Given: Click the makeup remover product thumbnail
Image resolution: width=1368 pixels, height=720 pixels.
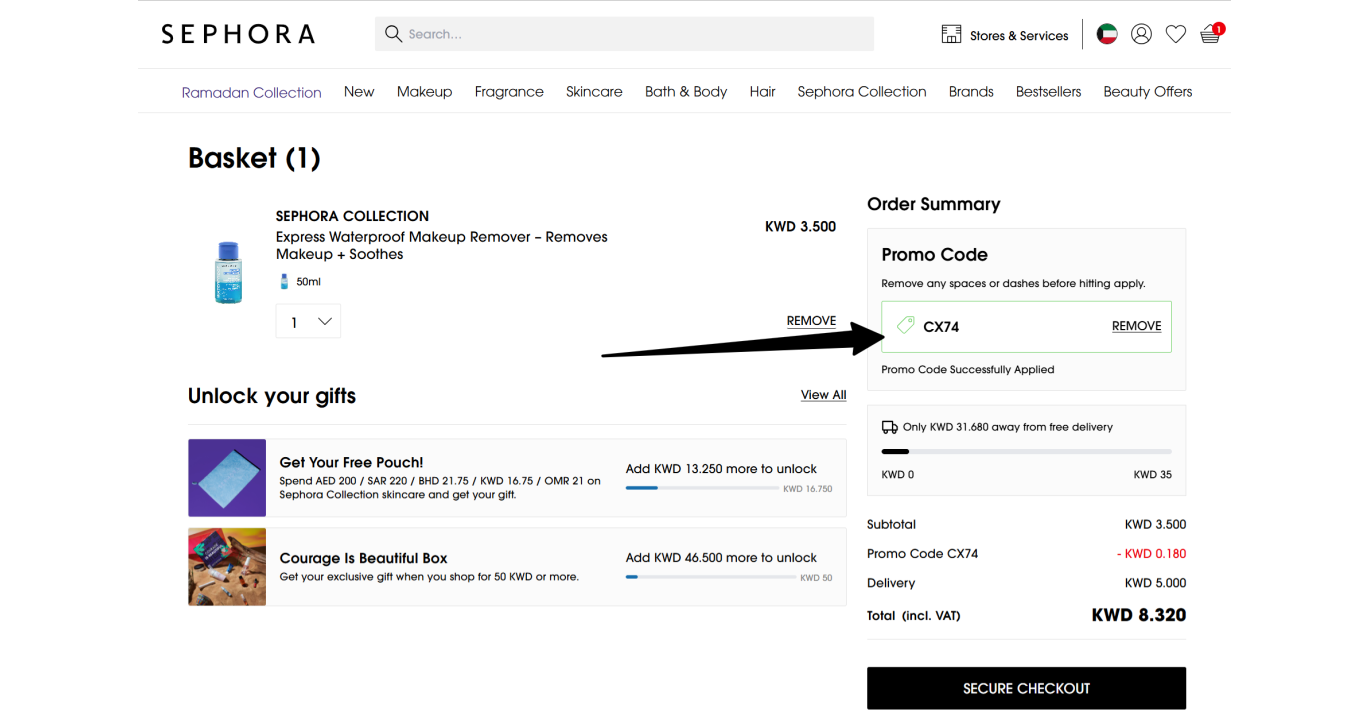Looking at the screenshot, I should tap(228, 272).
